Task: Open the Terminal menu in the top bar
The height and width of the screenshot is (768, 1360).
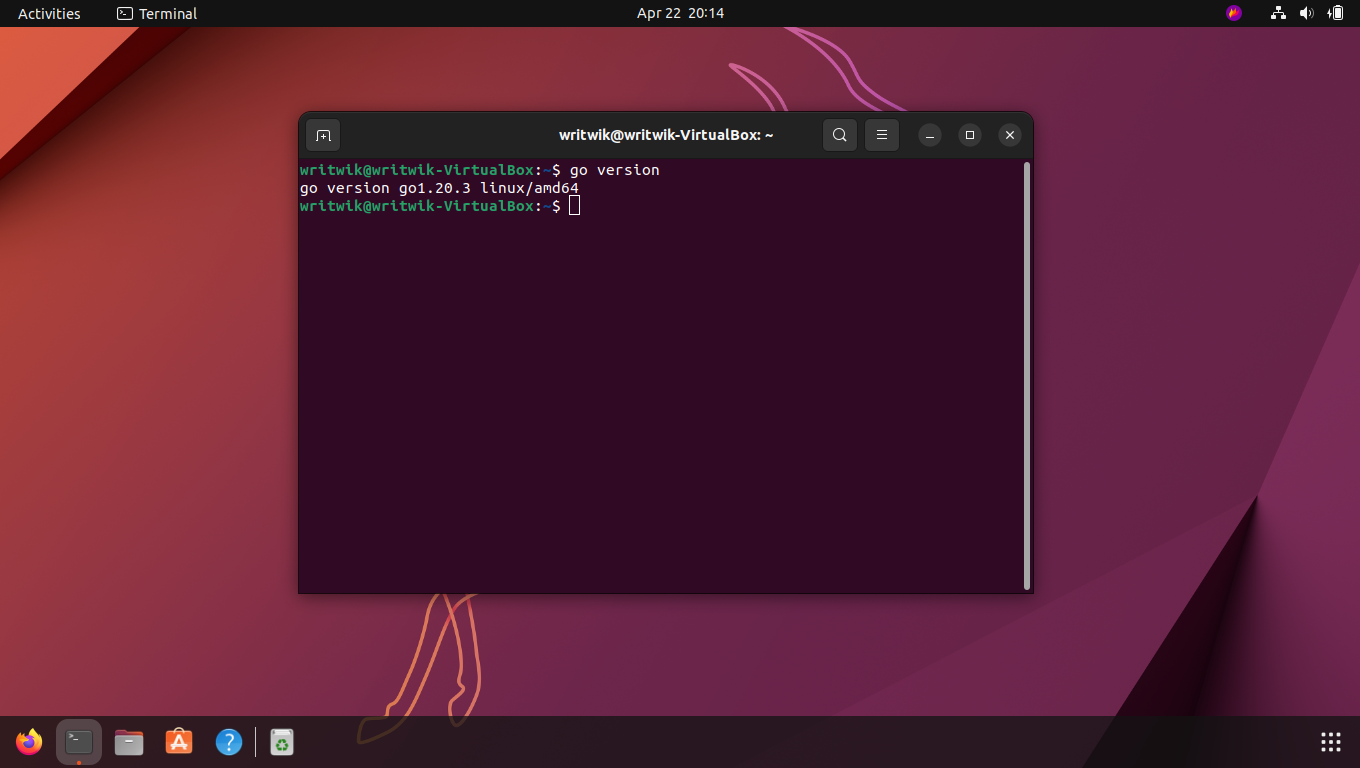Action: click(x=156, y=13)
